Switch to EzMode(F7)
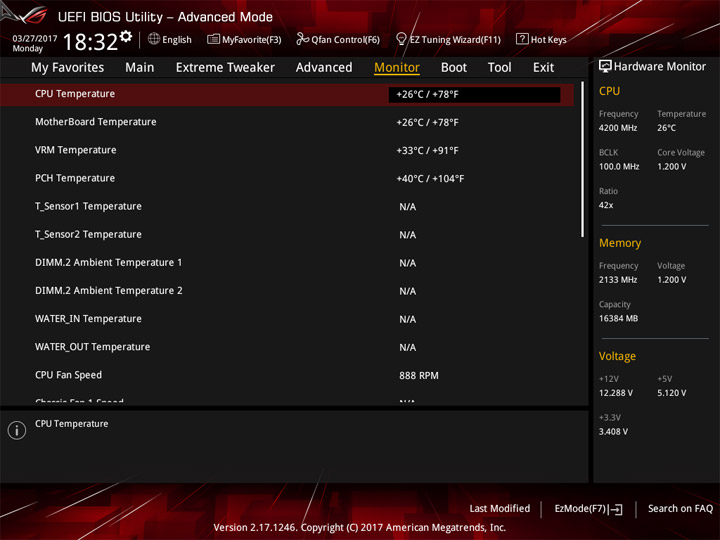Image resolution: width=720 pixels, height=540 pixels. click(589, 509)
